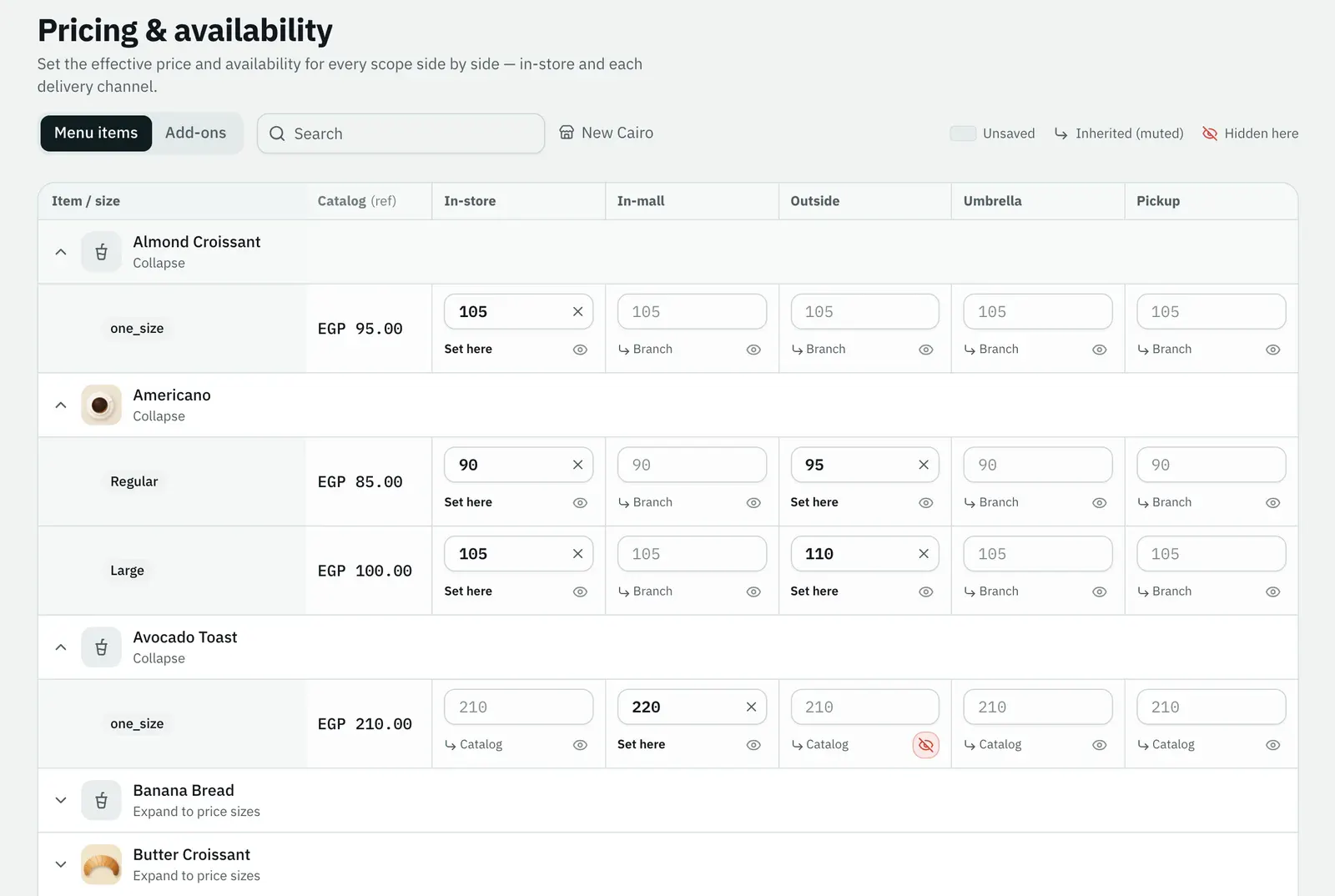
Task: Collapse the Almond Croissant row
Action: pyautogui.click(x=61, y=252)
